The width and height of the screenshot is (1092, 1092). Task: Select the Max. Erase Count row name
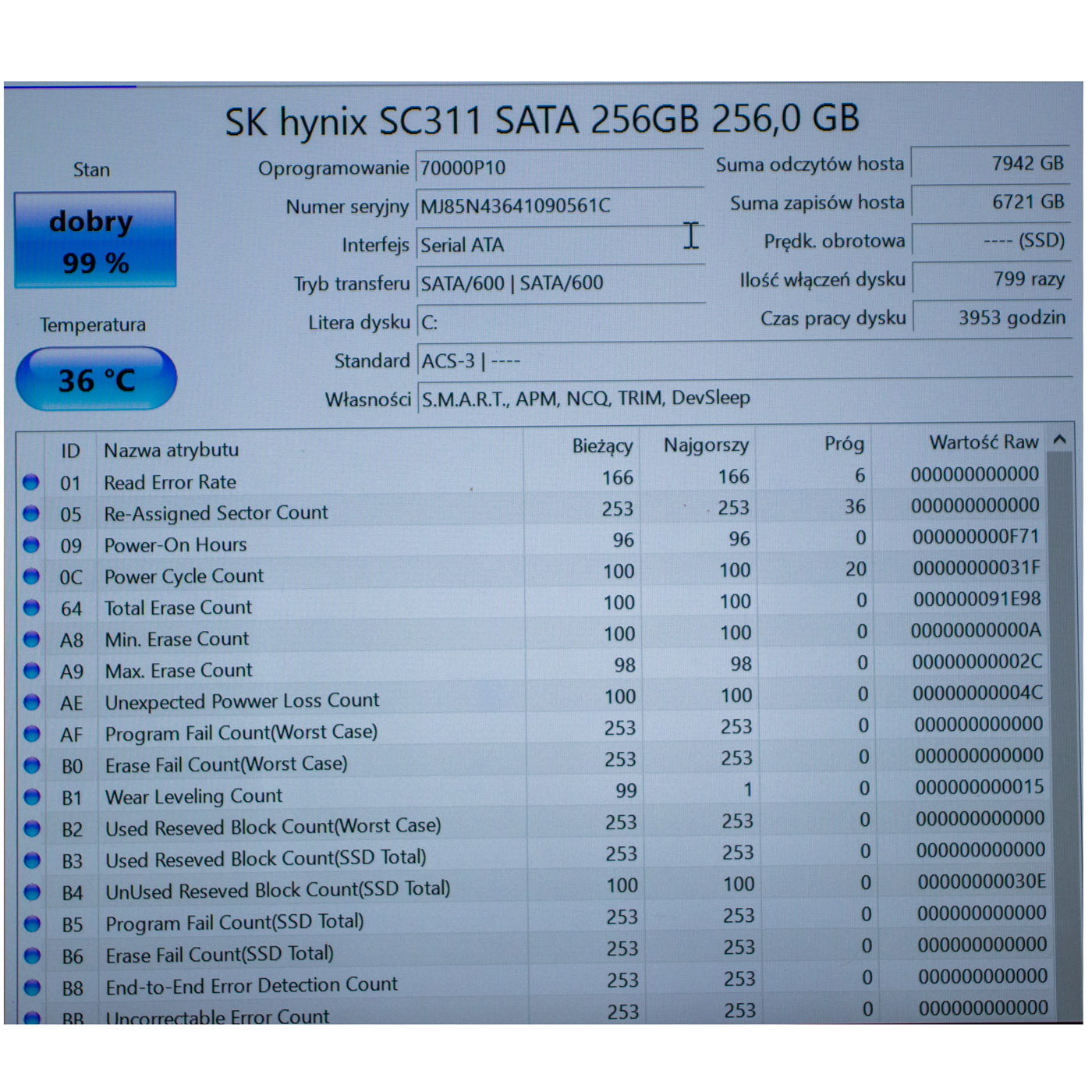(x=179, y=670)
